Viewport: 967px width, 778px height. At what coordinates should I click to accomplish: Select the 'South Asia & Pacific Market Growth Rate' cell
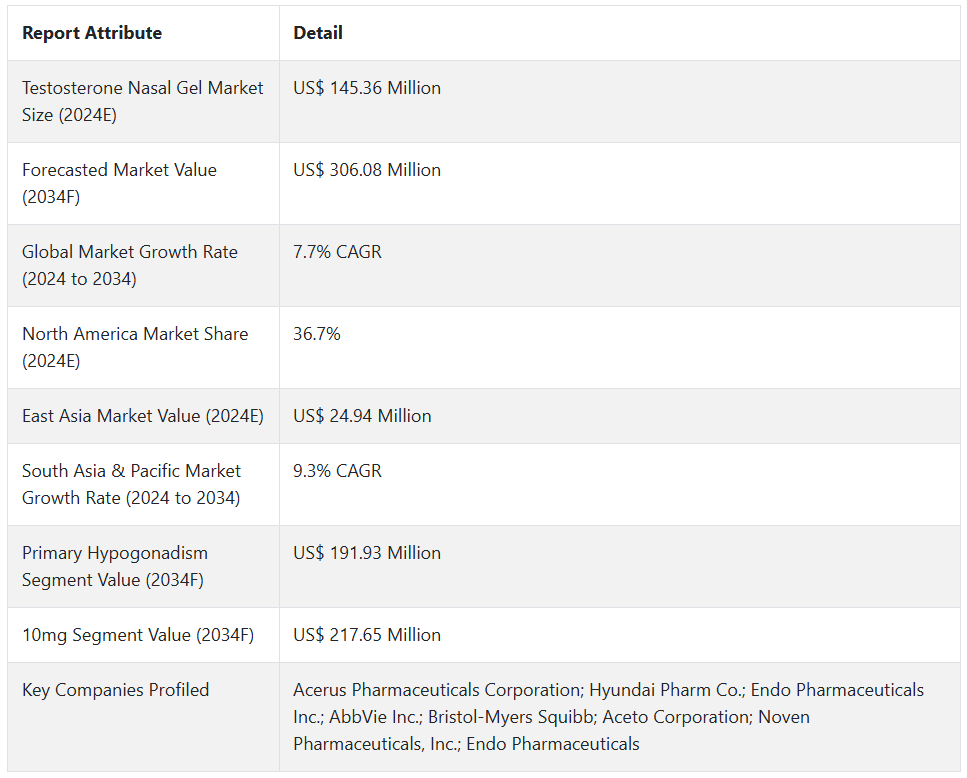(x=131, y=484)
